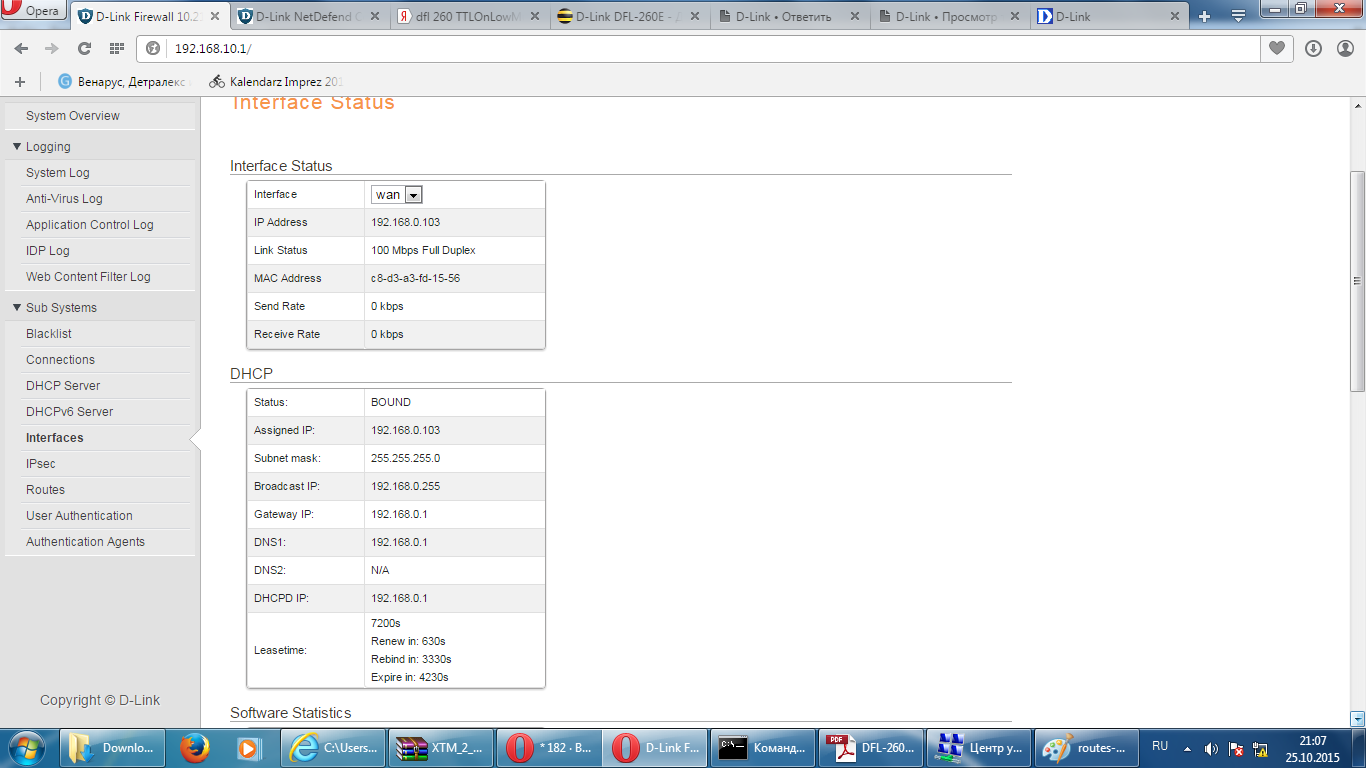Show hidden system tray icons

[1187, 749]
